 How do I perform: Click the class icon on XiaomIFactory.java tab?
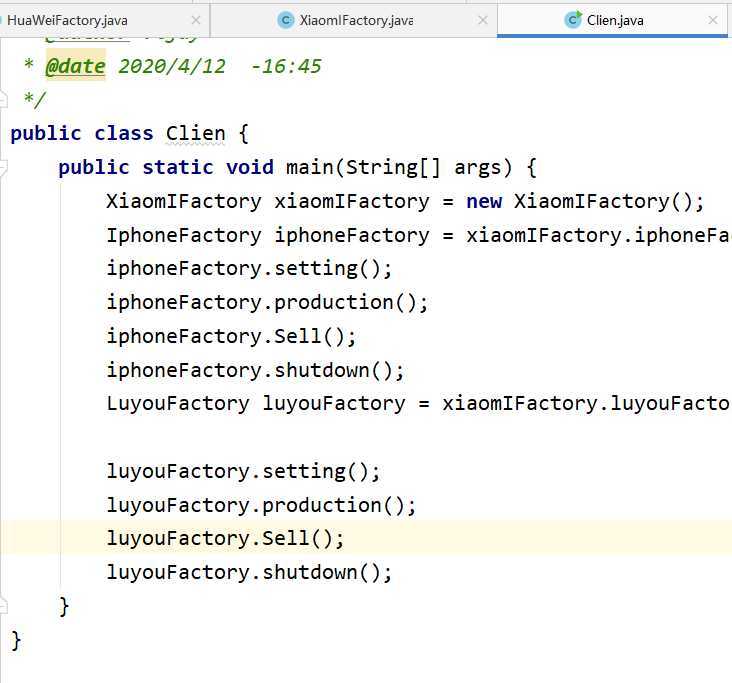pos(286,20)
